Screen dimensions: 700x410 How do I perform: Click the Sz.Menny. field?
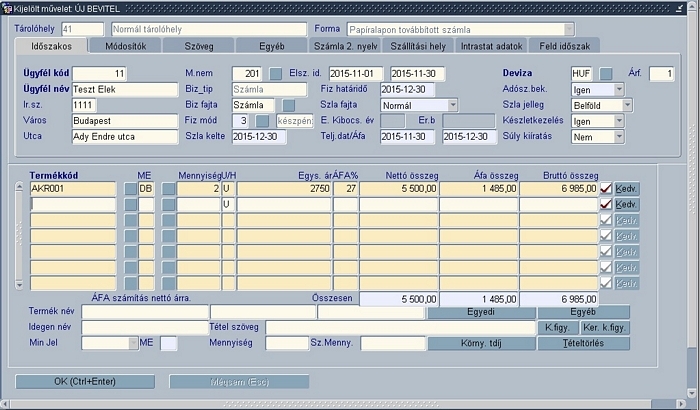(x=393, y=343)
